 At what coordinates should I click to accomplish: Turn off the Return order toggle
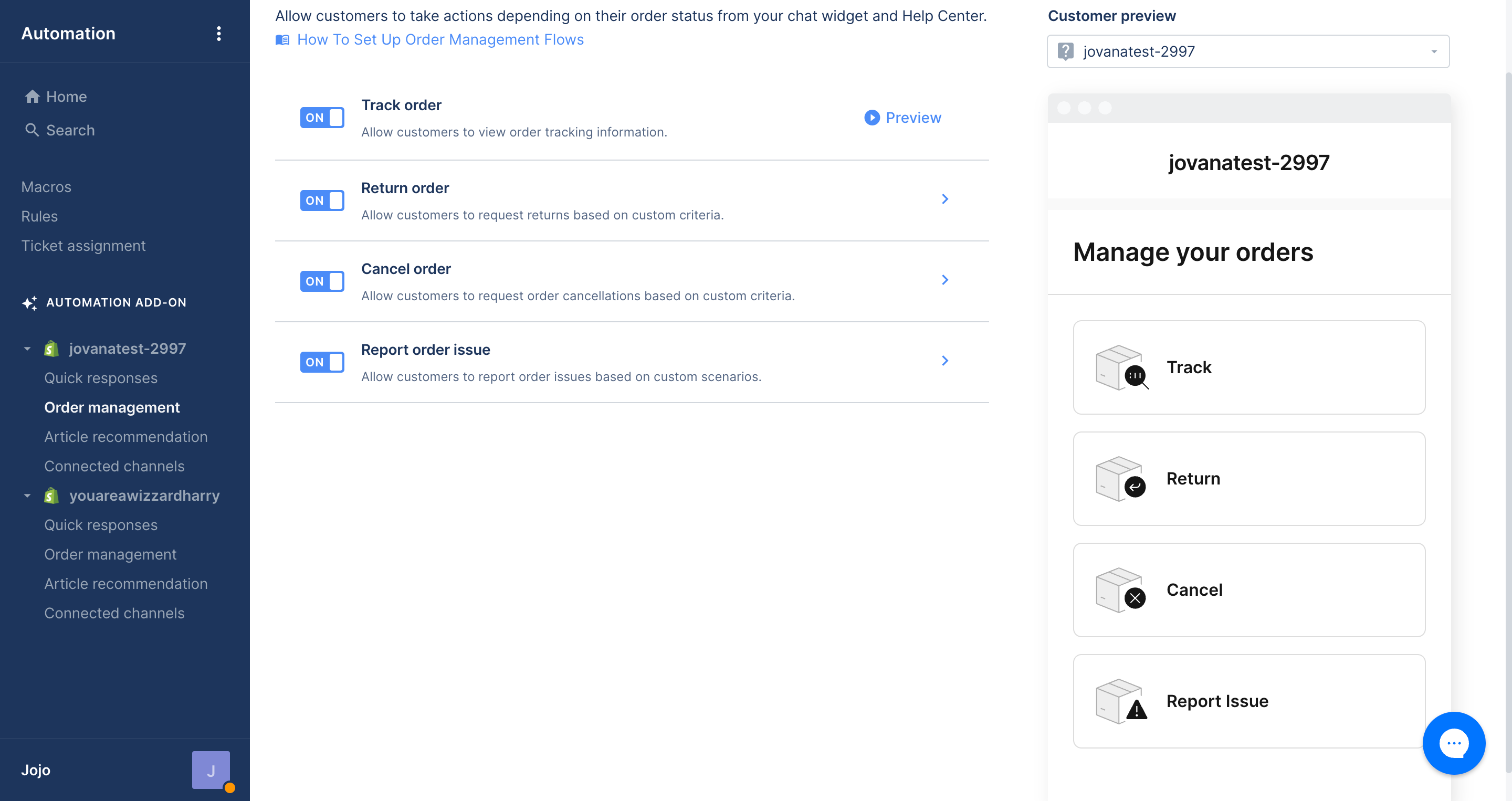tap(322, 200)
